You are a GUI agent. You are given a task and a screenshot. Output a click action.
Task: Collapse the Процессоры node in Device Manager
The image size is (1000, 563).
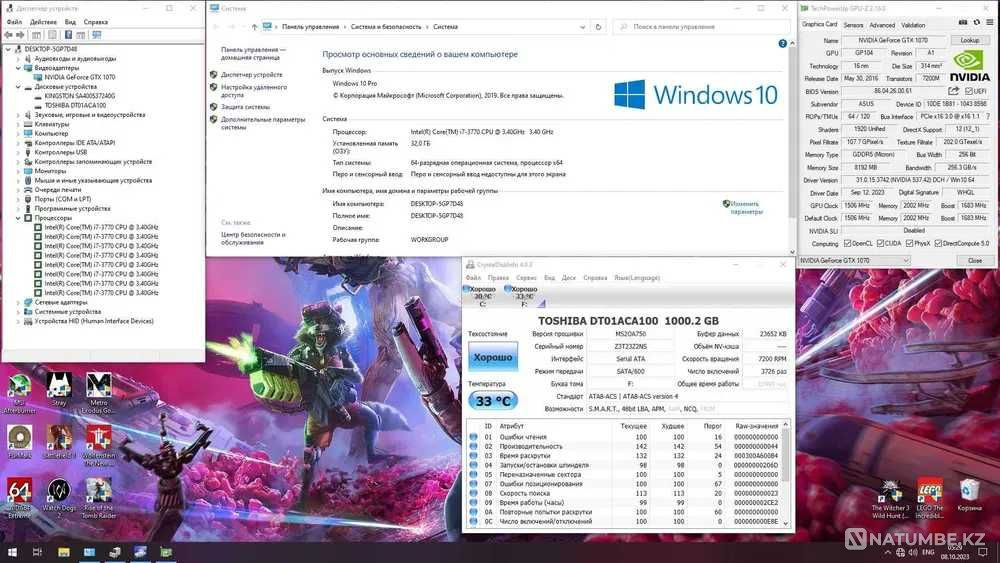click(18, 218)
